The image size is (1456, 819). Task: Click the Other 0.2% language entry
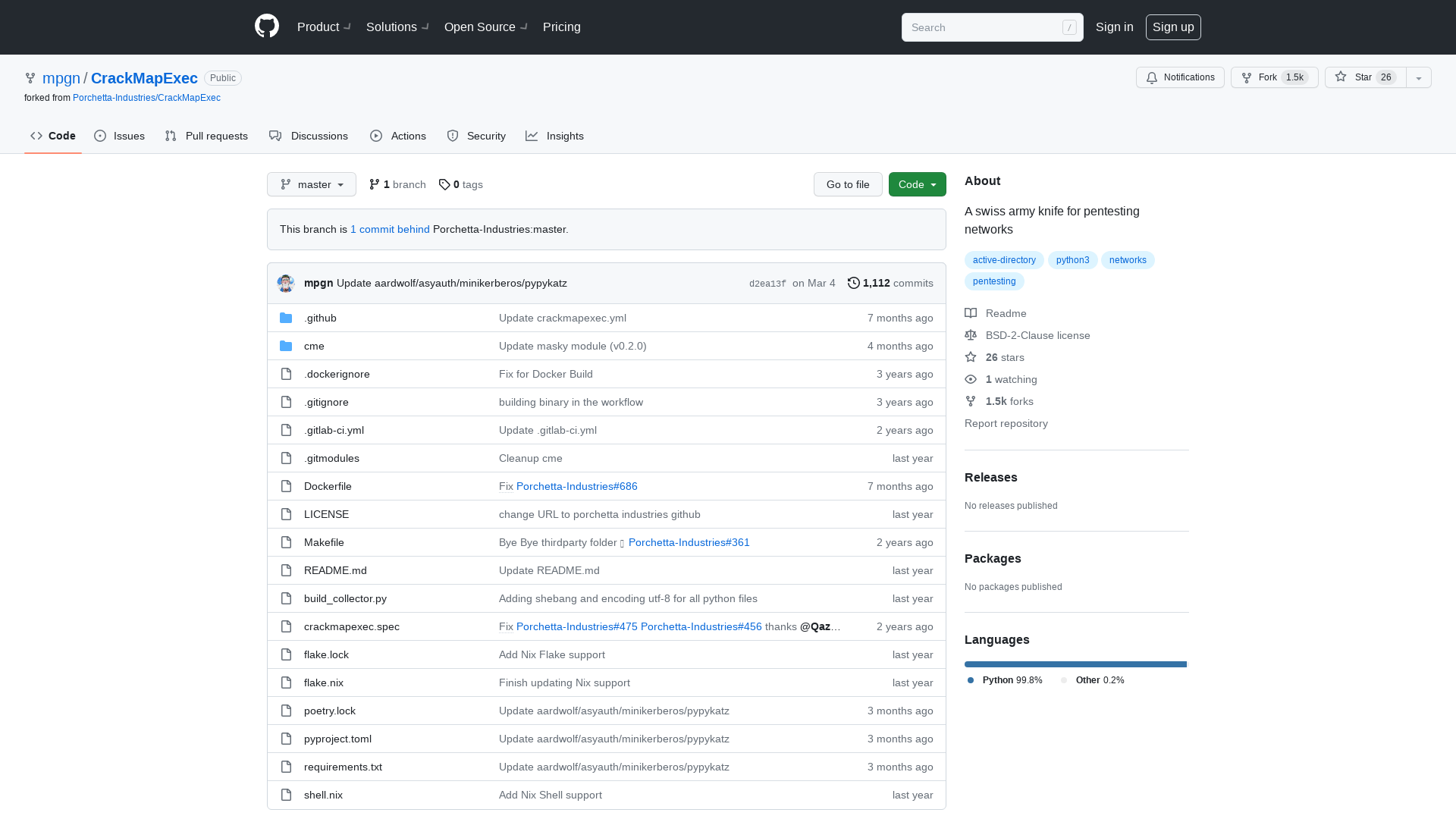pos(1093,680)
